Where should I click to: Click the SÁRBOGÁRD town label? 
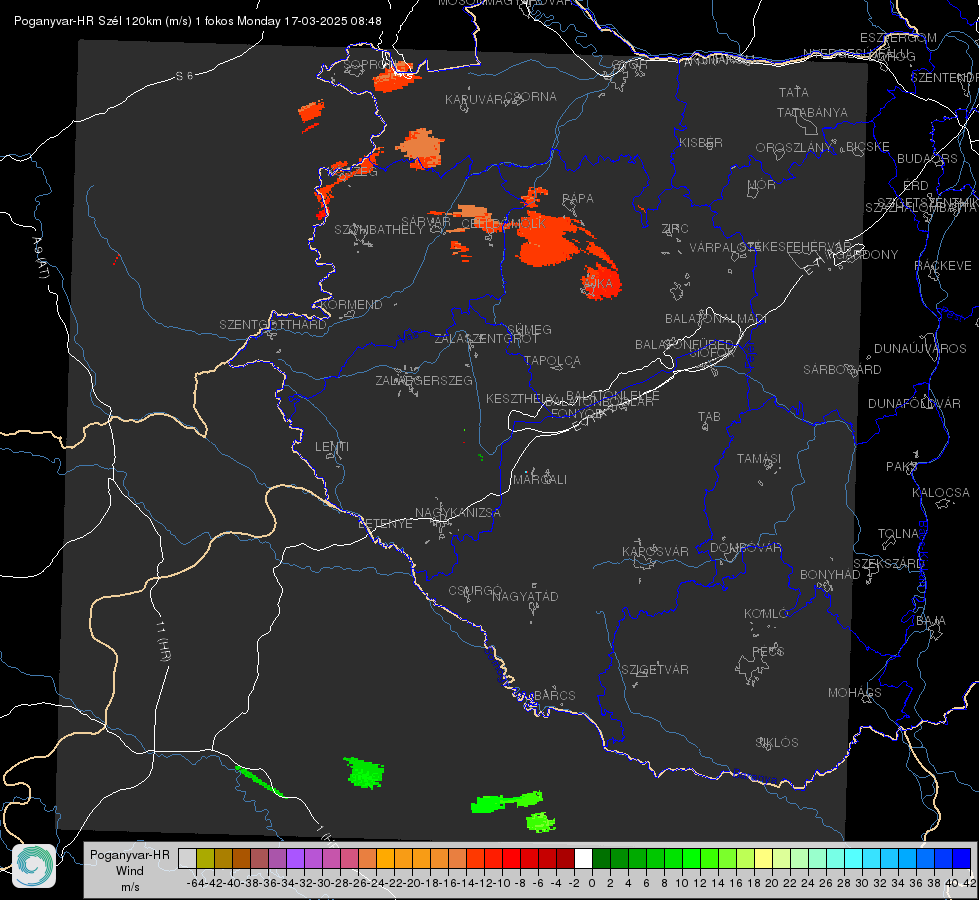tap(842, 370)
